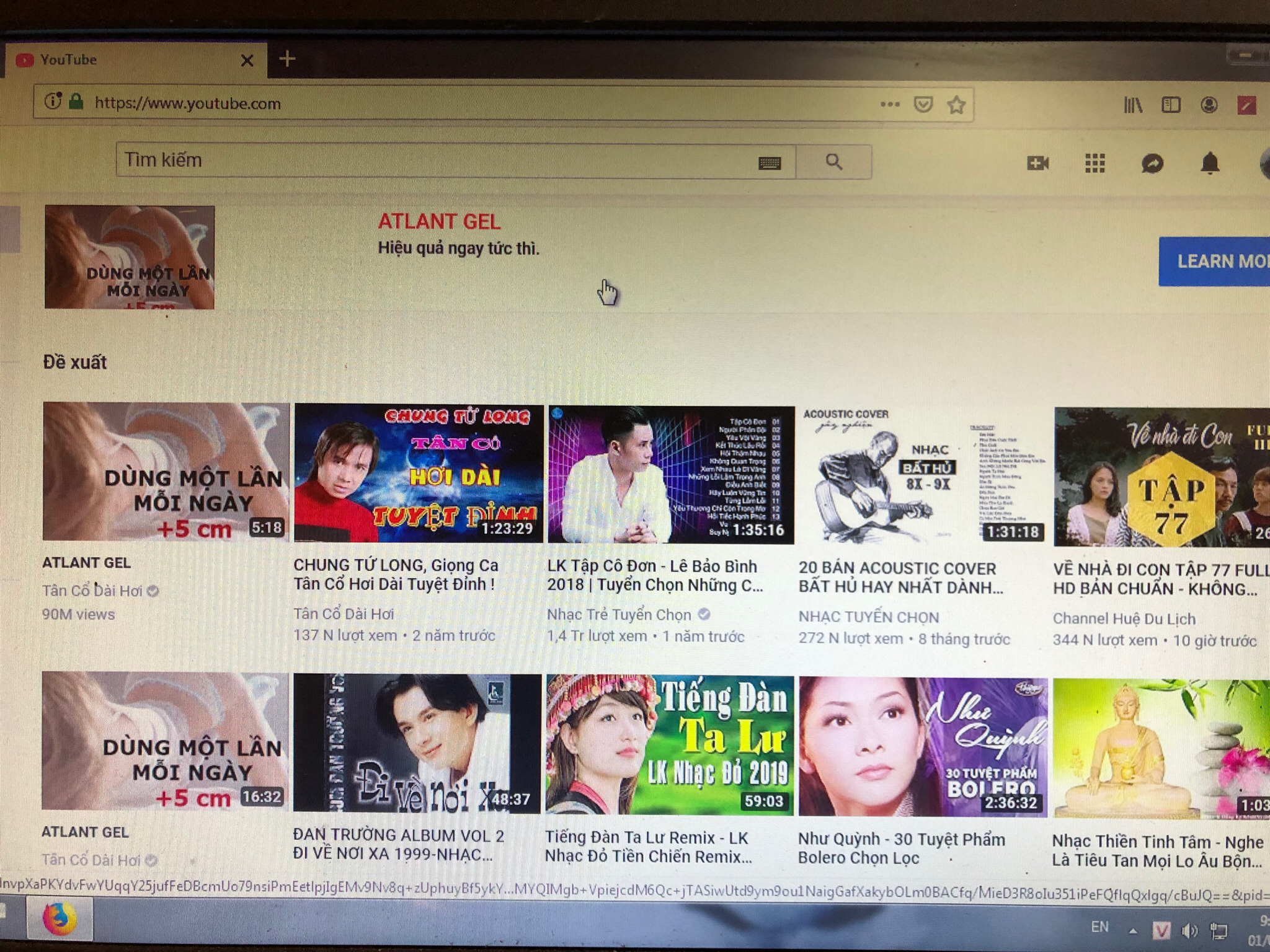Select the YouTube browser tab
Viewport: 1270px width, 952px height.
[135, 60]
